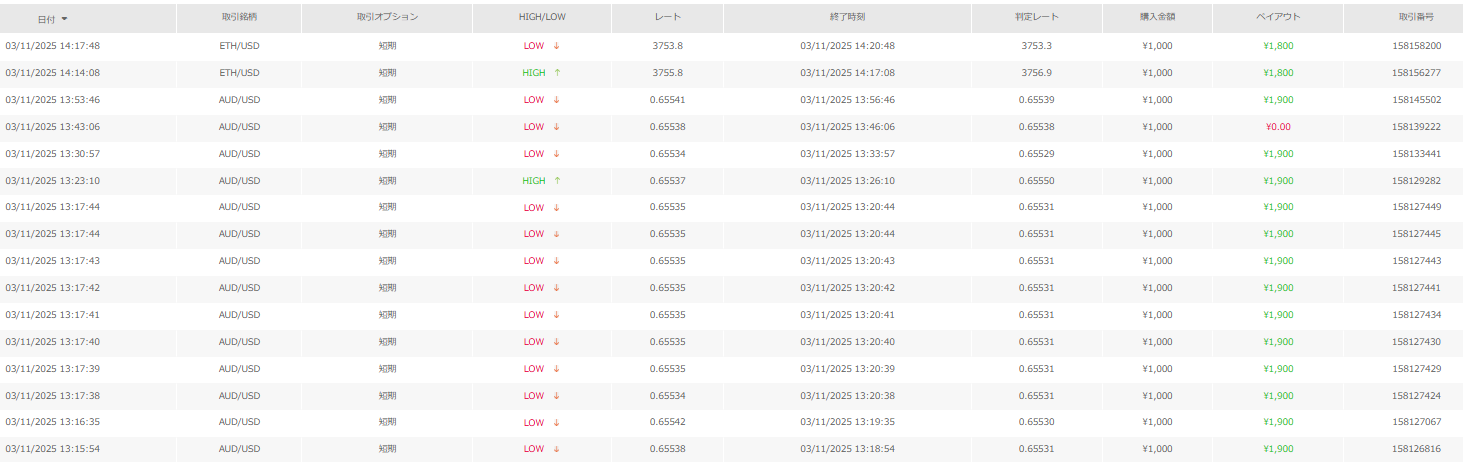Click the LOW arrow for trade 158133441

coord(556,154)
